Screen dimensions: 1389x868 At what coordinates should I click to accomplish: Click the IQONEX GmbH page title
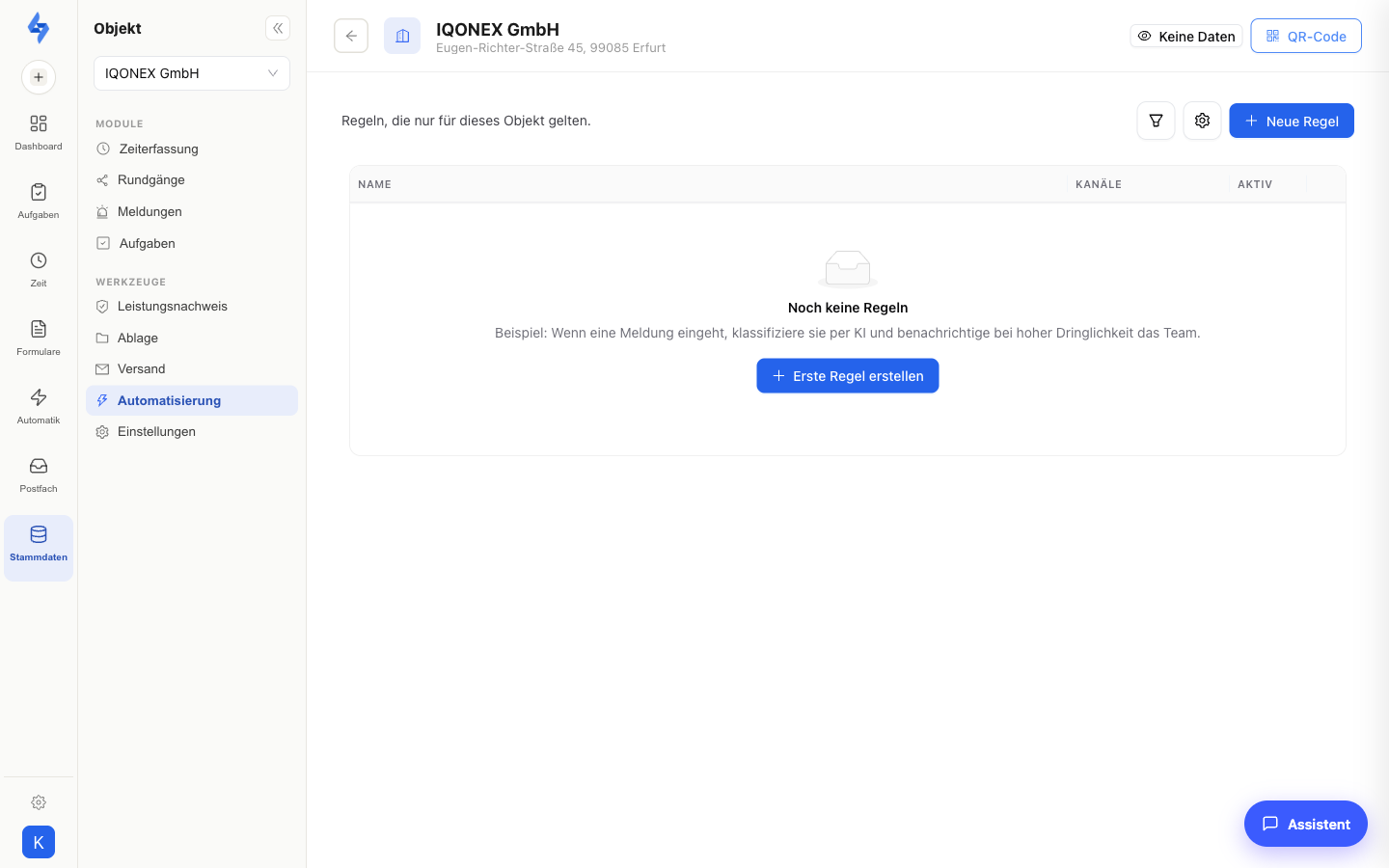click(498, 29)
